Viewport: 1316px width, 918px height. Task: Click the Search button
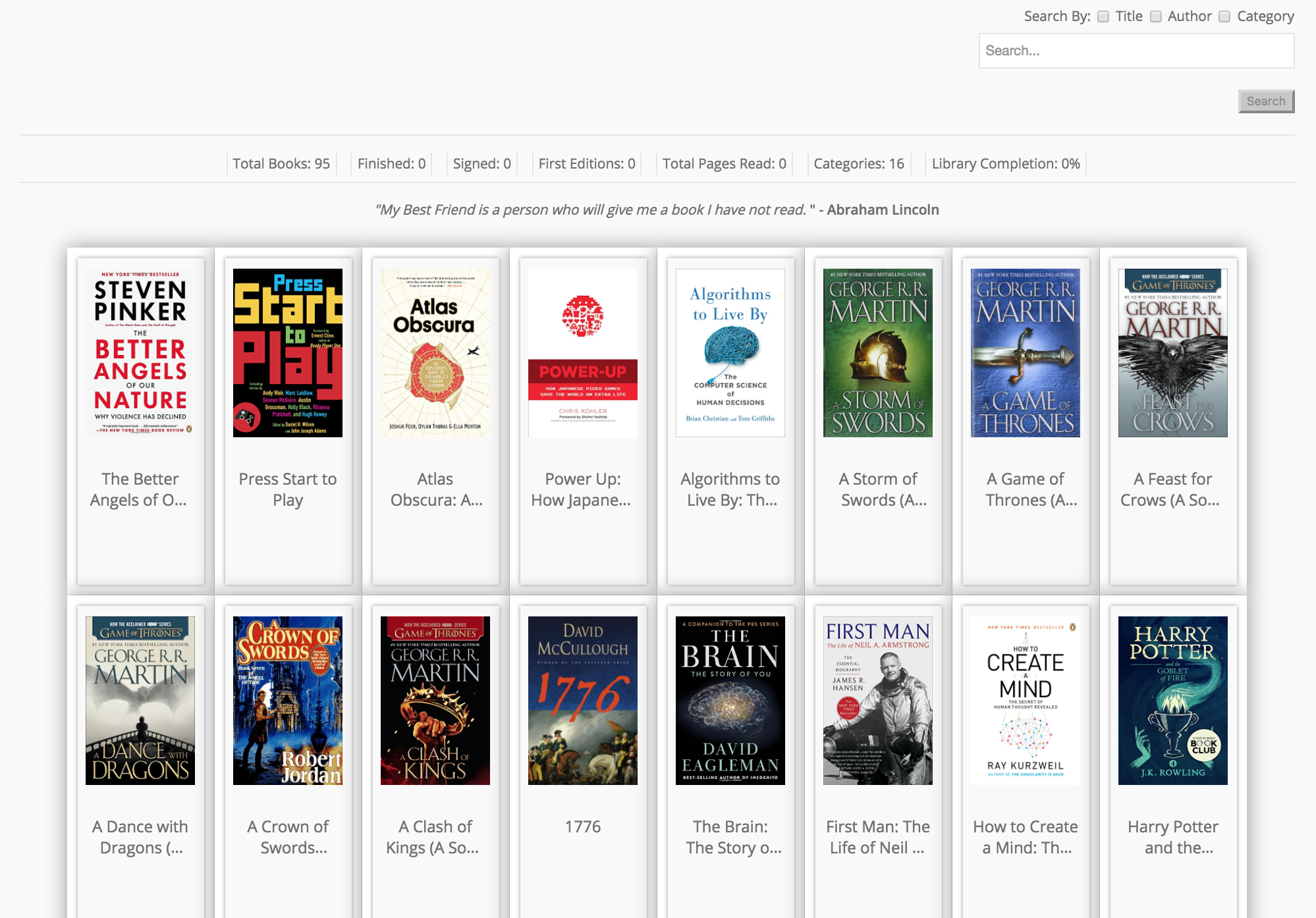[x=1265, y=101]
